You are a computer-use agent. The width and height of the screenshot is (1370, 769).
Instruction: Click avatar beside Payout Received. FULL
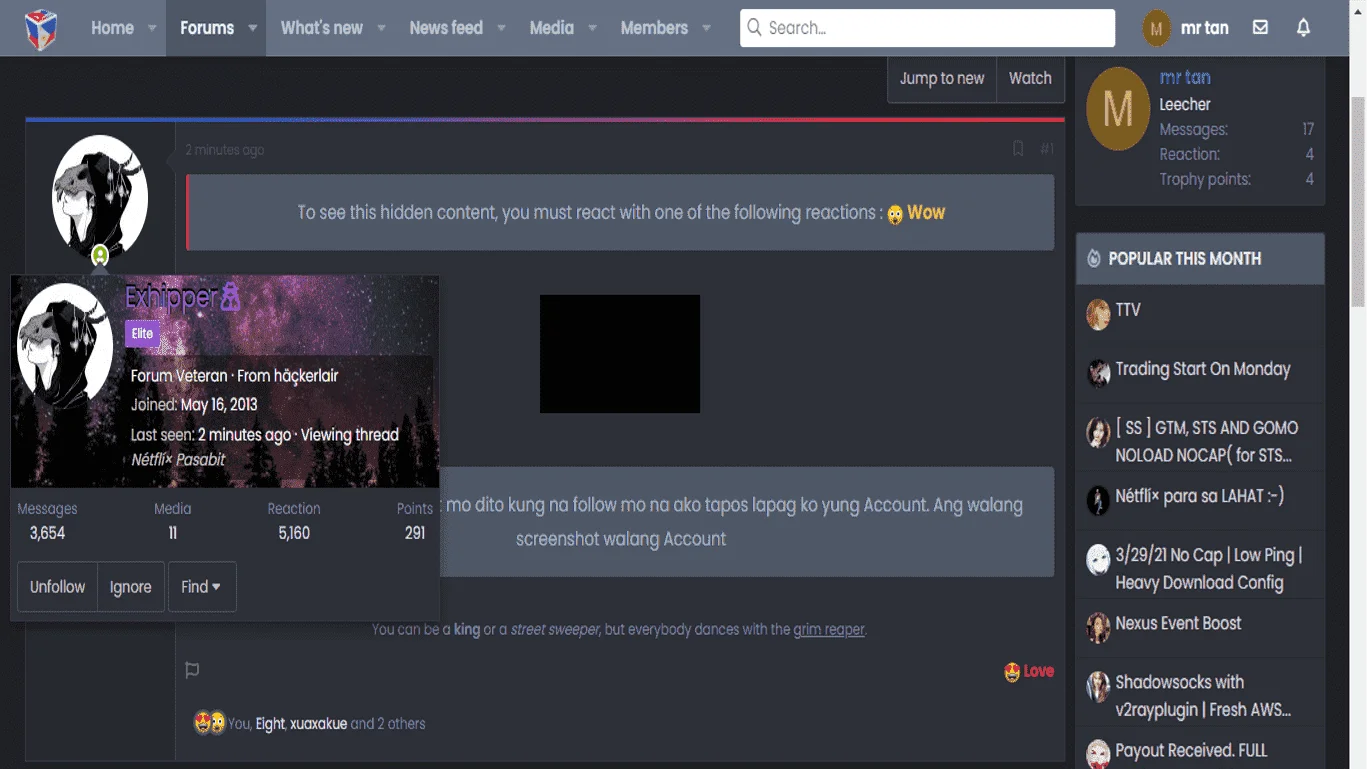pos(1098,754)
